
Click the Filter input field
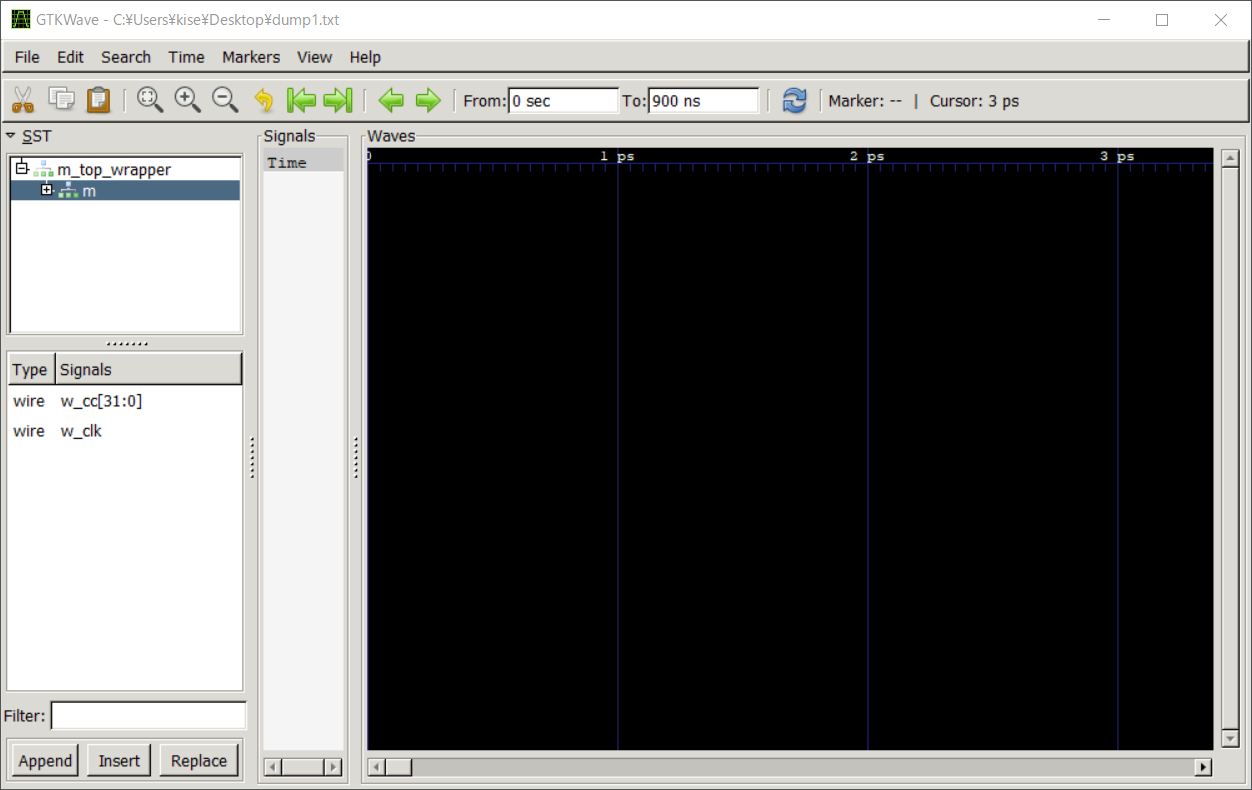point(148,716)
